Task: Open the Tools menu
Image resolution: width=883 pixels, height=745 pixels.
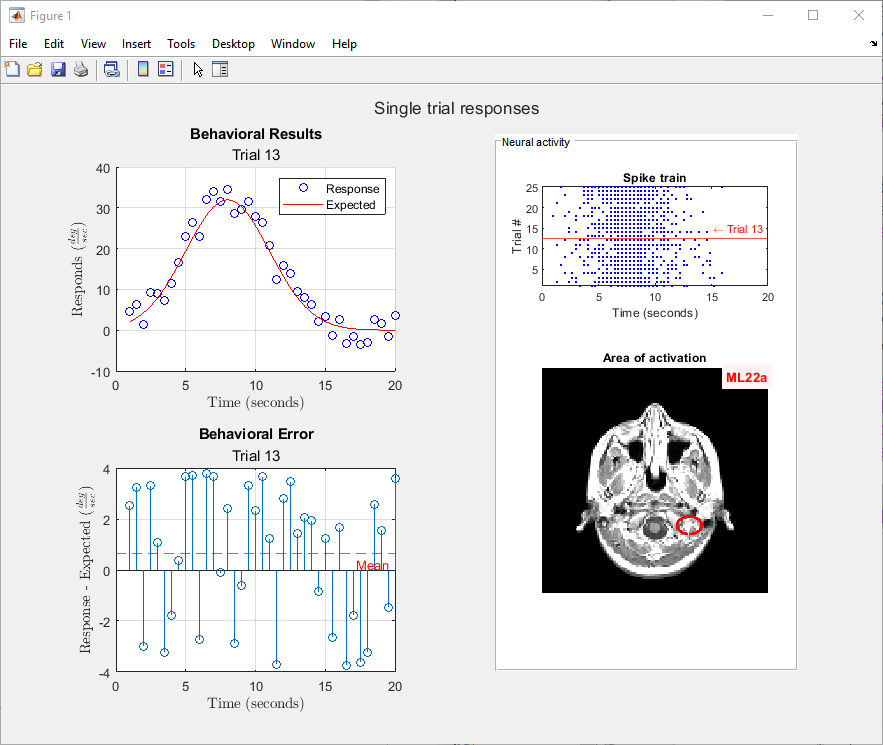Action: pos(181,44)
